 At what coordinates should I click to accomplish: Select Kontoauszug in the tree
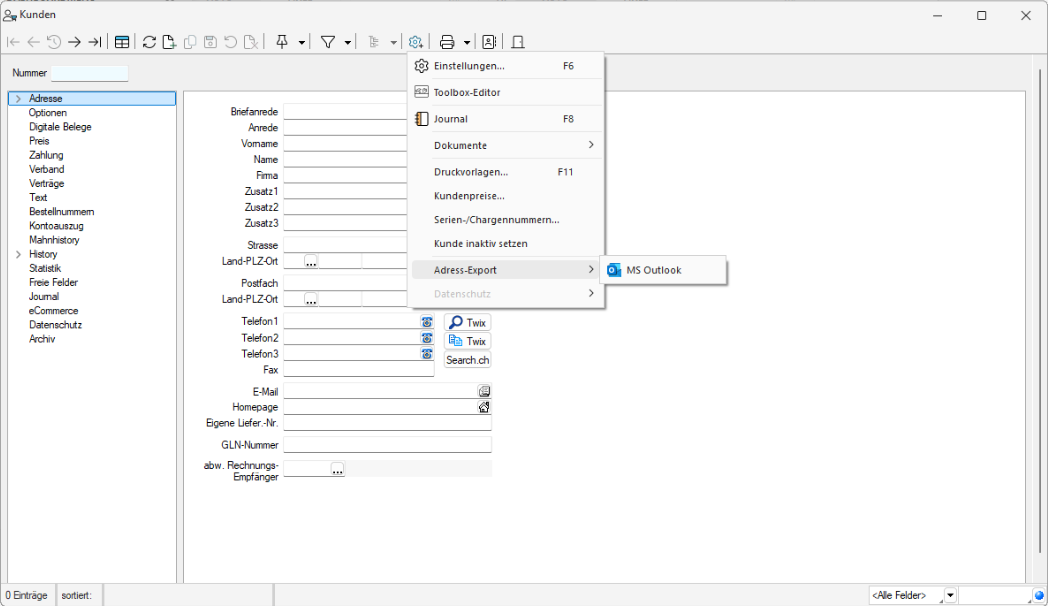point(56,226)
